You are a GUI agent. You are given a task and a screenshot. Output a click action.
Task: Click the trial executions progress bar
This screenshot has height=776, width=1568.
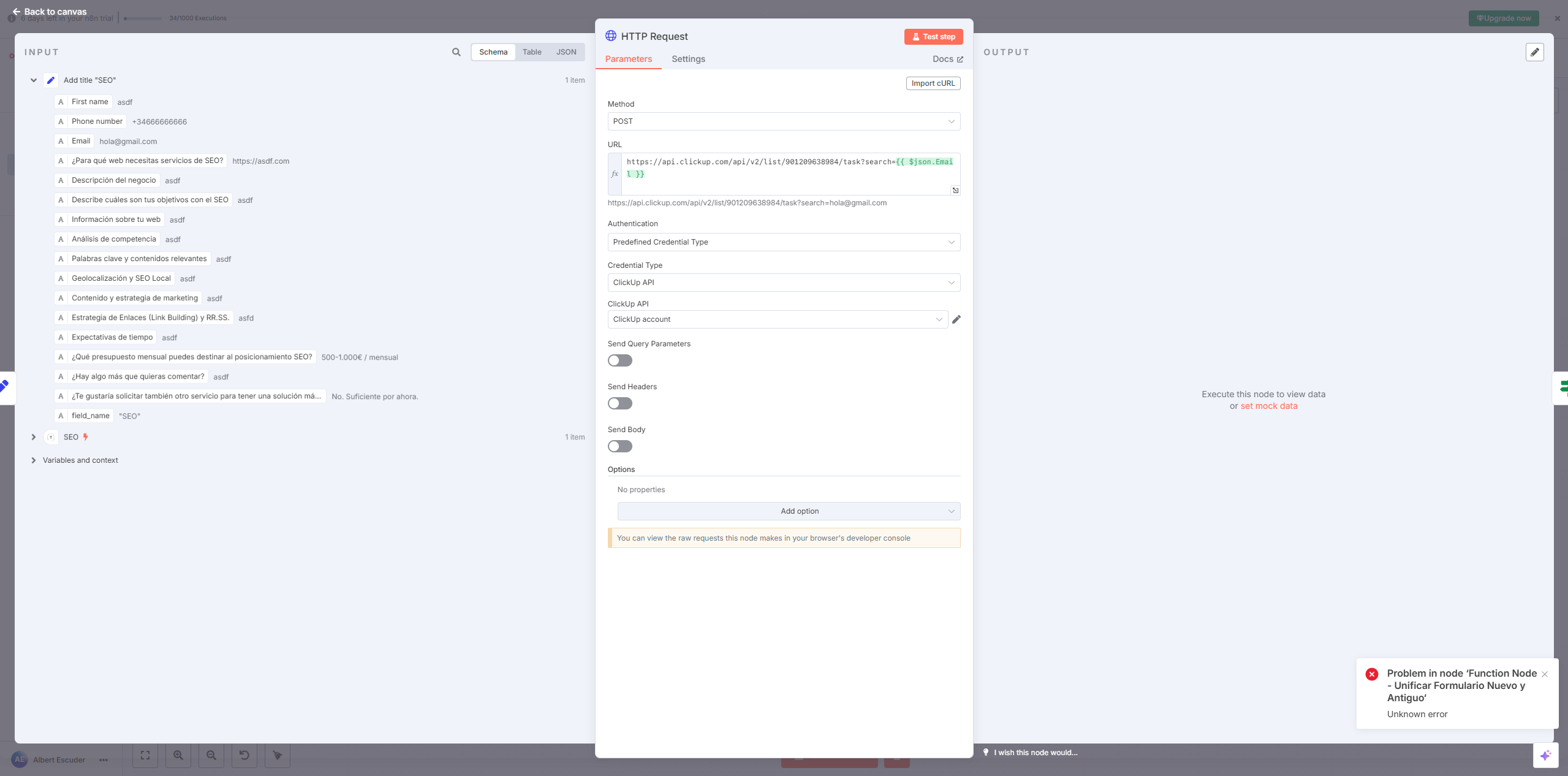143,18
